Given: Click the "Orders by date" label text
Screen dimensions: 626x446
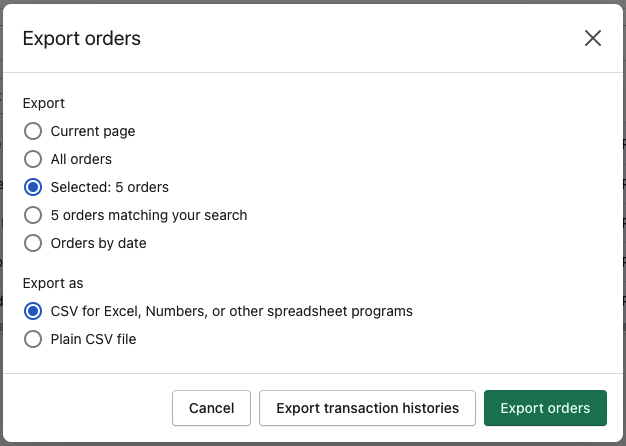Looking at the screenshot, I should (x=98, y=243).
